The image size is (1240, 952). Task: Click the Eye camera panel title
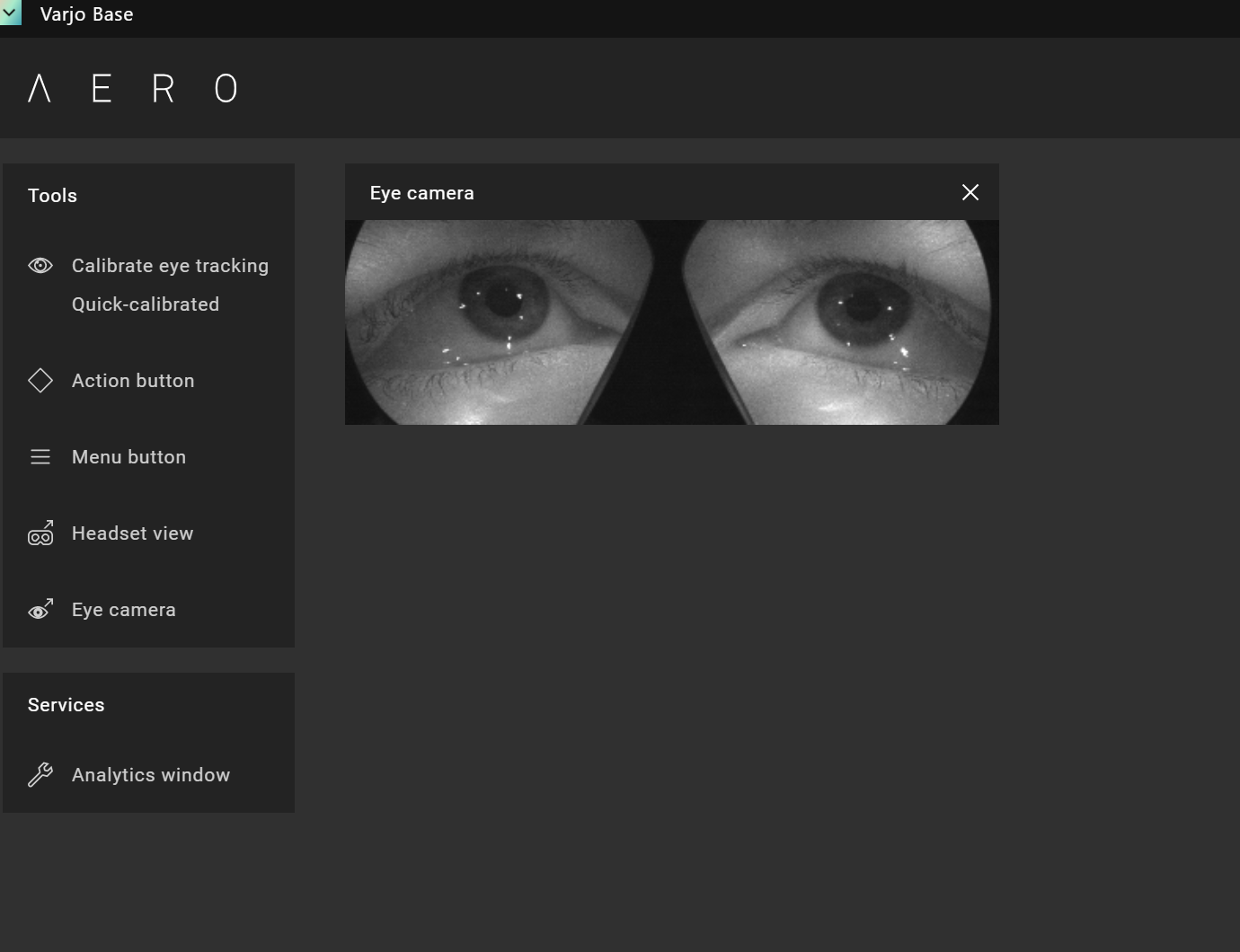(x=421, y=193)
